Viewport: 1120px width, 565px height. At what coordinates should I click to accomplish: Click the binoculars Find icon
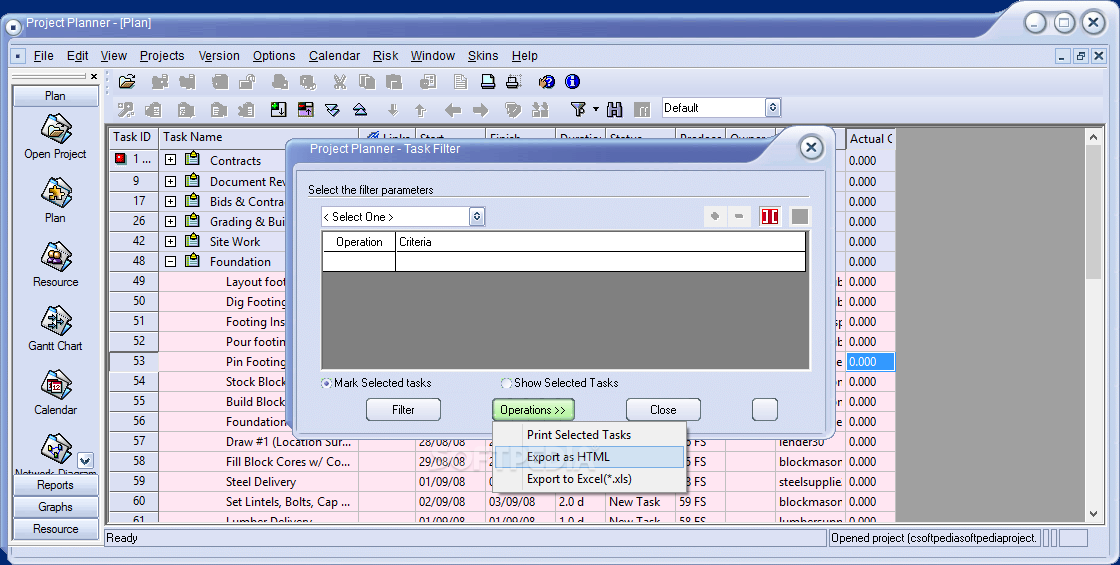click(614, 109)
